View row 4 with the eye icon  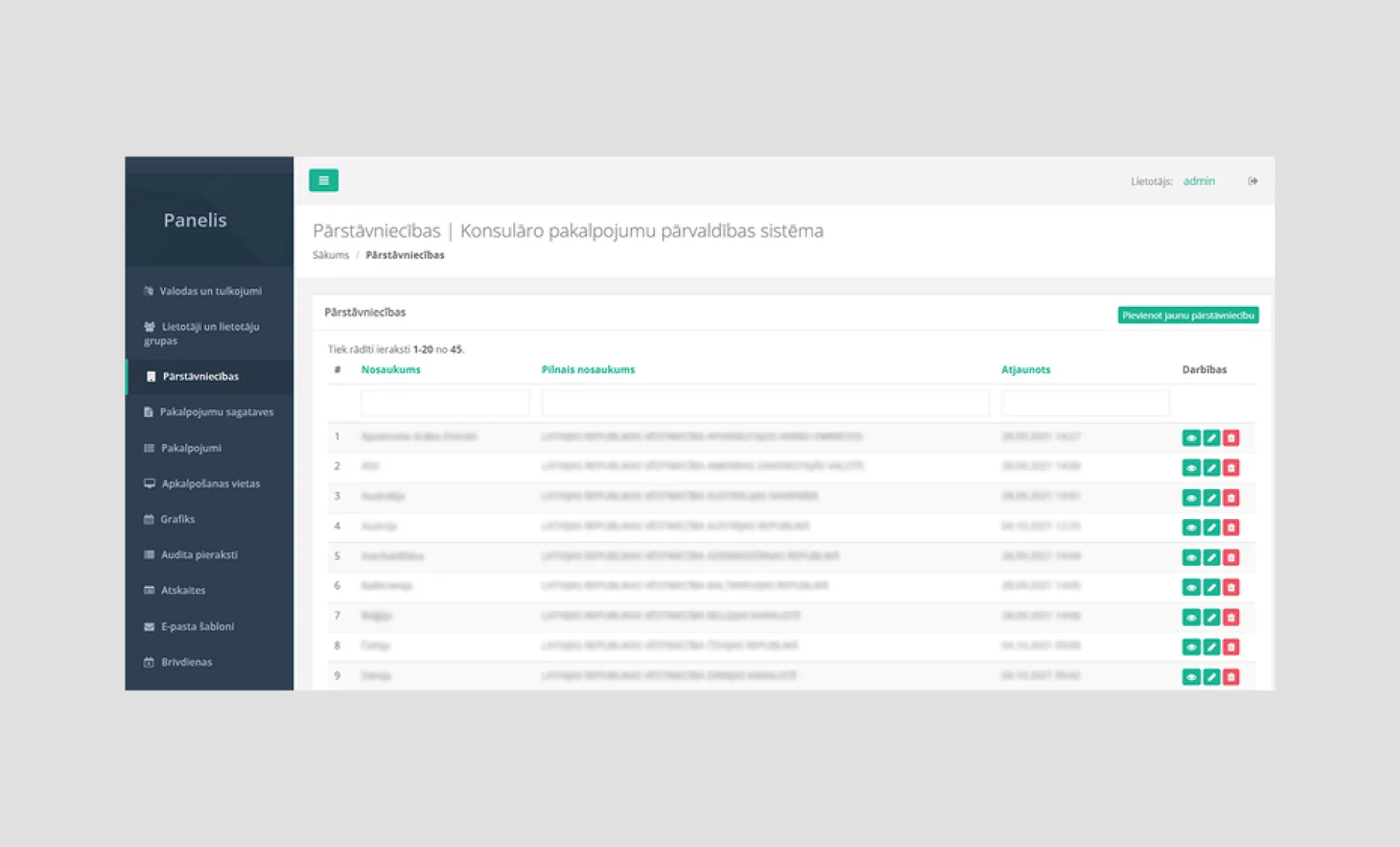tap(1191, 528)
